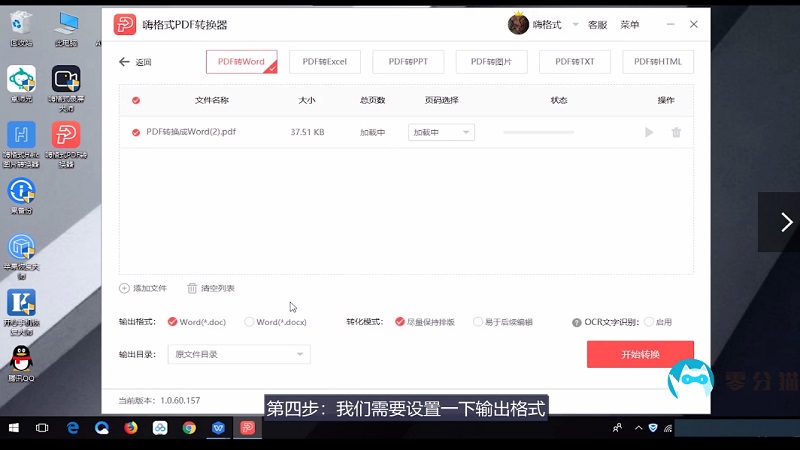Click the trash icon to delete the file row
The image size is (800, 450).
676,132
